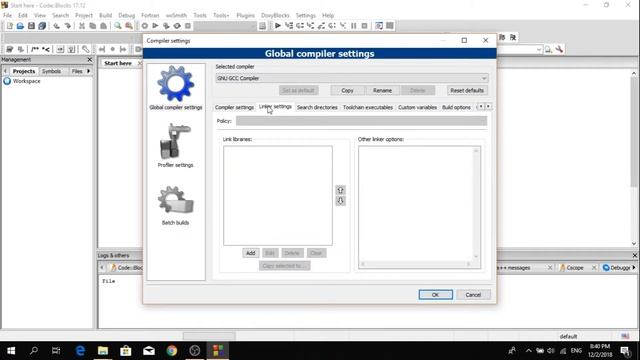
Task: Click the Save all files icon
Action: (x=42, y=26)
